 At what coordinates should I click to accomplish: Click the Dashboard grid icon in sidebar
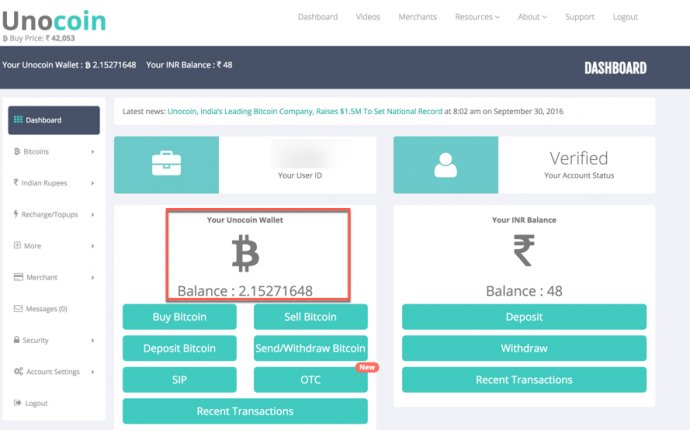point(18,120)
